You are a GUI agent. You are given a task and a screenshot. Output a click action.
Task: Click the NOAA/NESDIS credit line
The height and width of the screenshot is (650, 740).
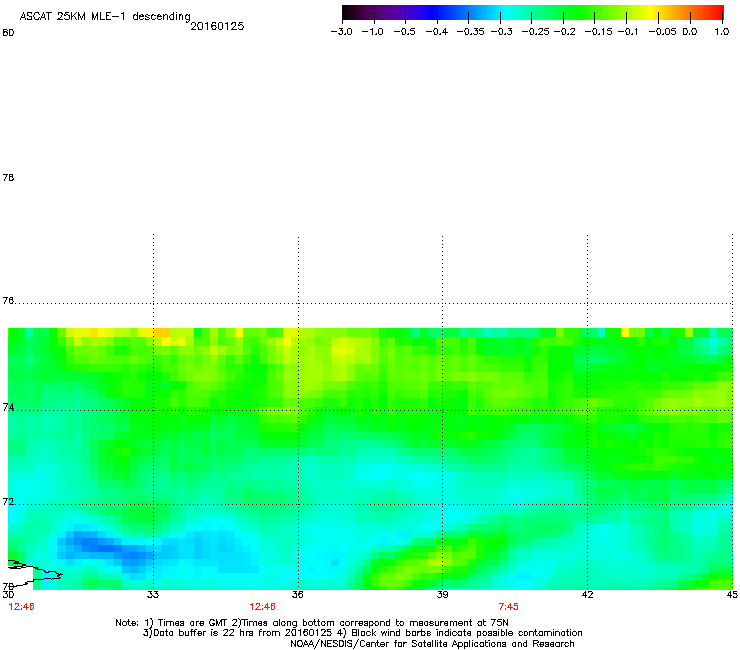pyautogui.click(x=432, y=644)
